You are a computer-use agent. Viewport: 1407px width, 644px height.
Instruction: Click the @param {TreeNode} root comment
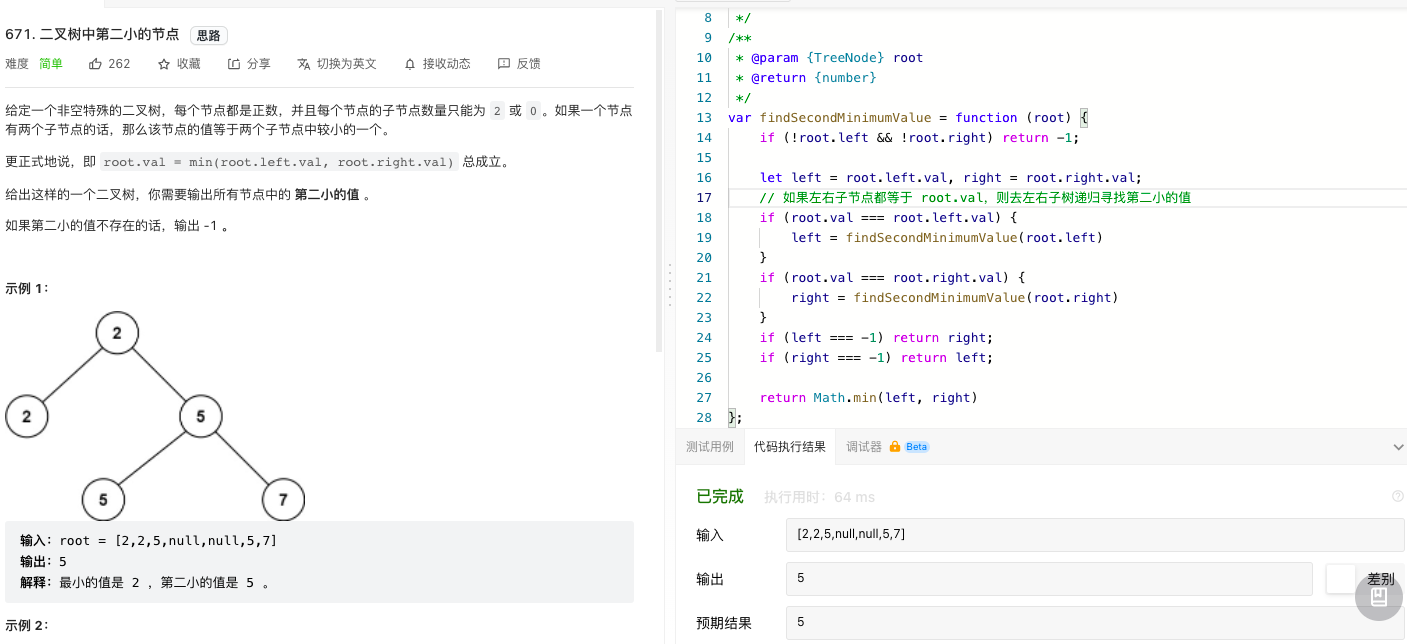829,57
